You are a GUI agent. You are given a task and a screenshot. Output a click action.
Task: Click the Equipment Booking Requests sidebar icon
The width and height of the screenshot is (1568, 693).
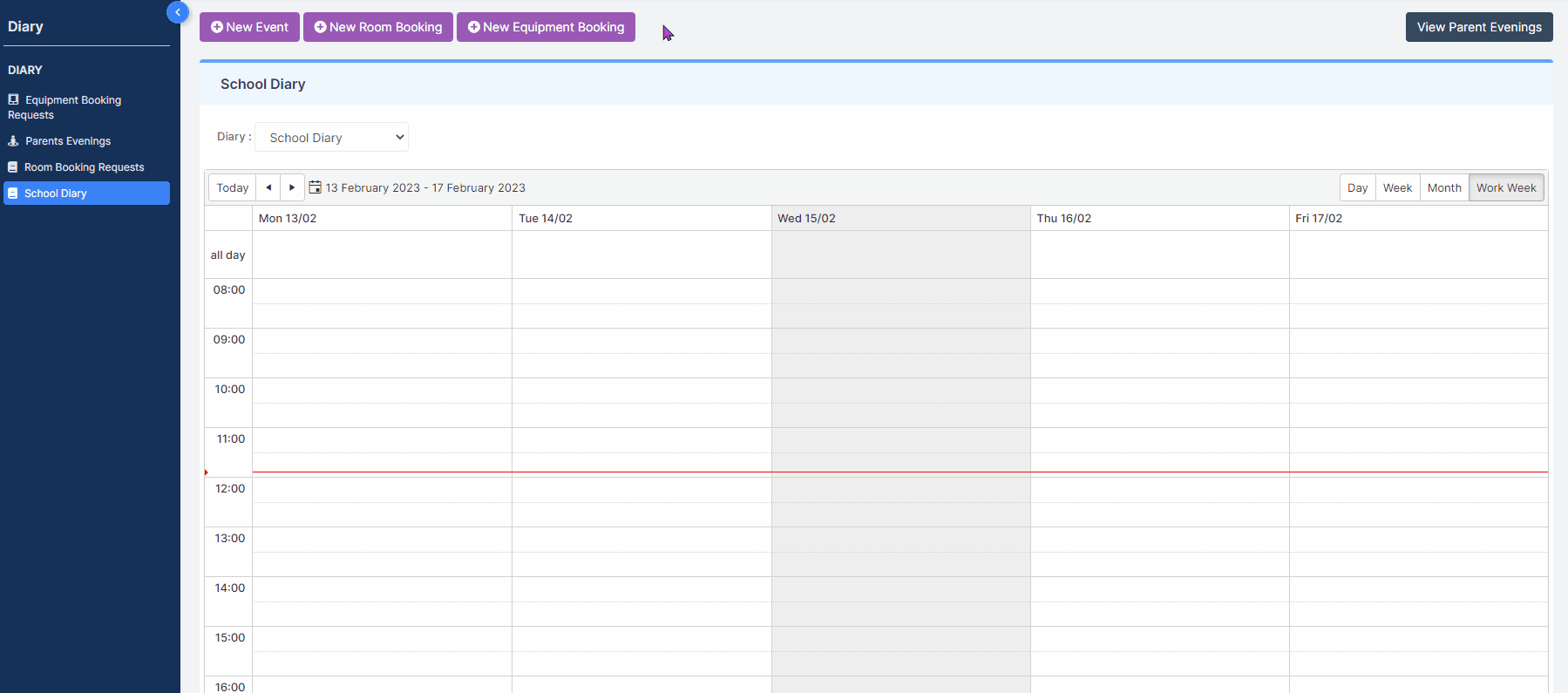click(x=13, y=99)
